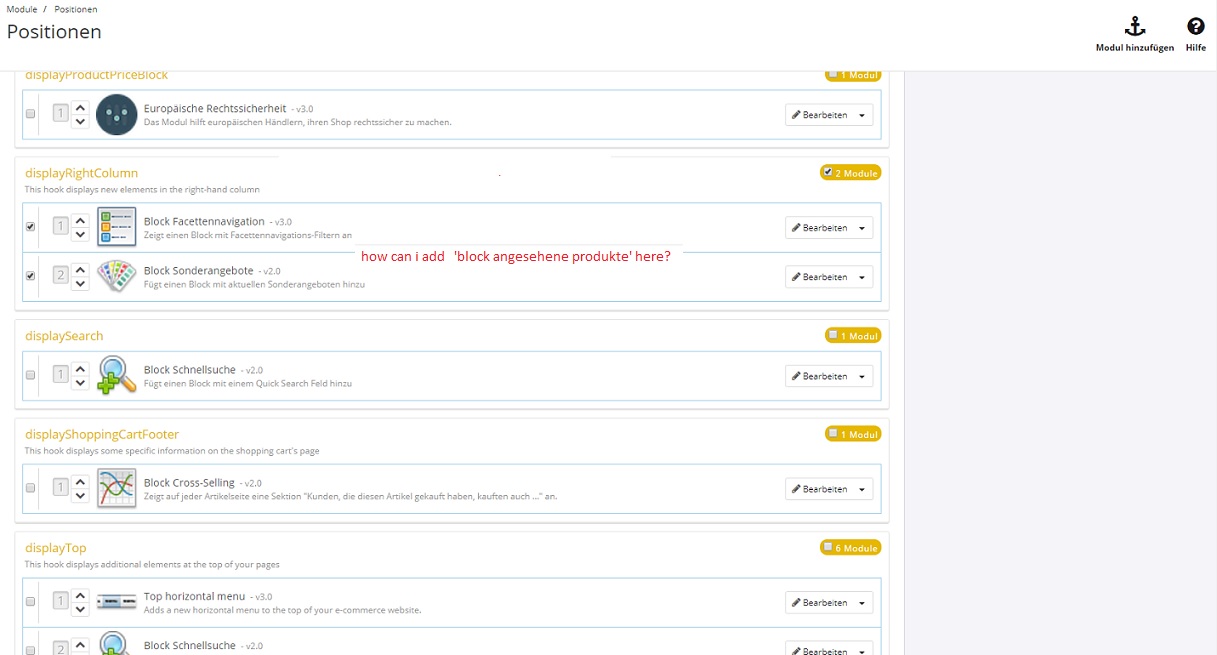Image resolution: width=1217 pixels, height=655 pixels.
Task: Click the Block Sonderangebote color swatch icon
Action: coord(116,276)
